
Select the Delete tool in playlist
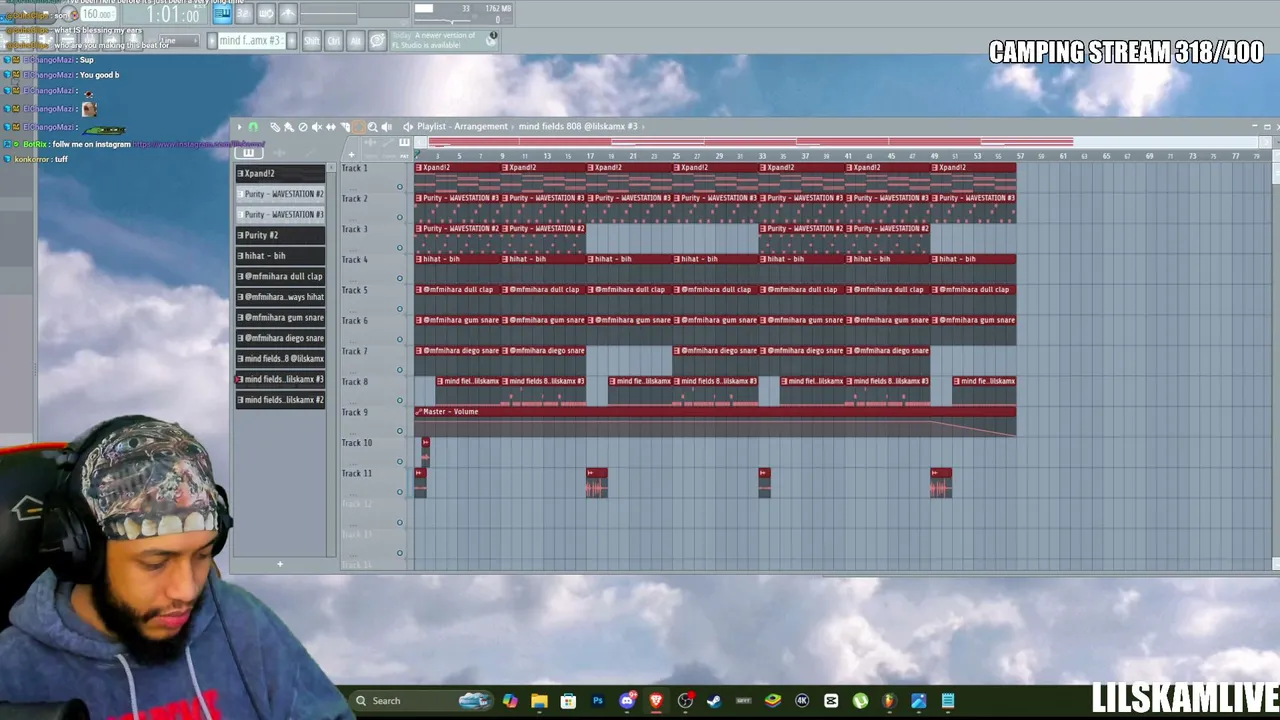(x=303, y=127)
